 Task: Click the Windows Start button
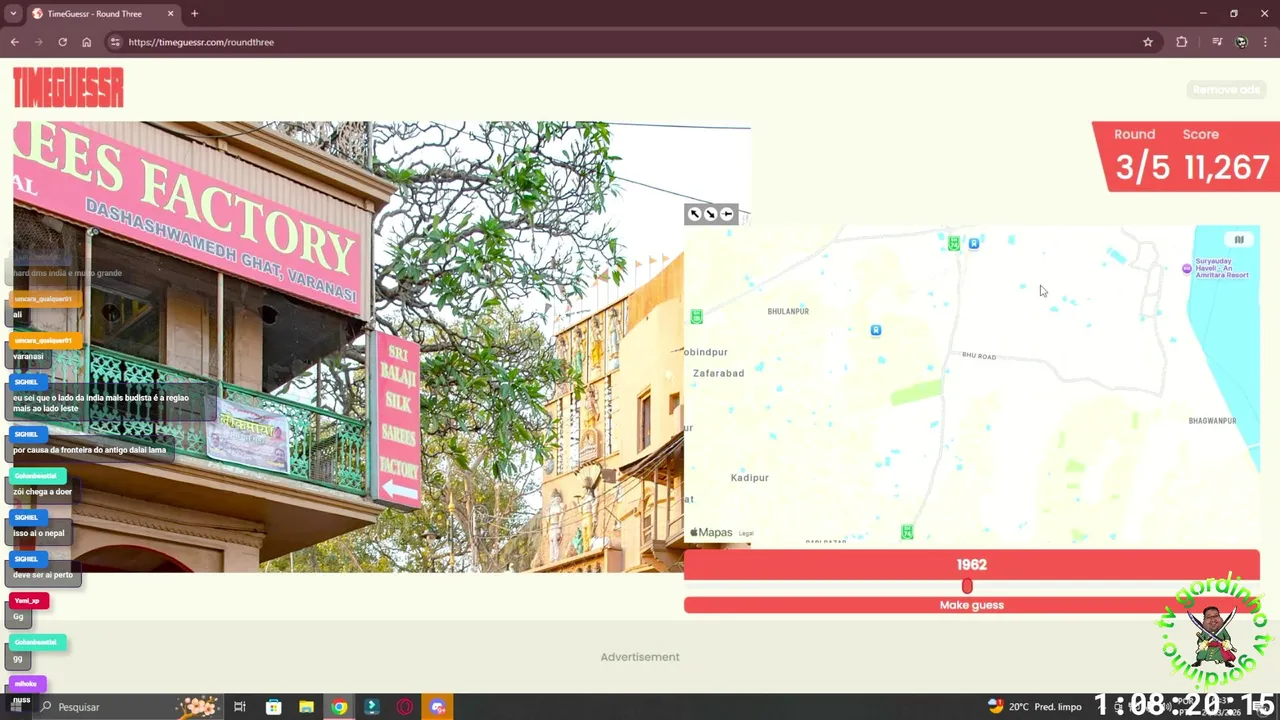[15, 707]
